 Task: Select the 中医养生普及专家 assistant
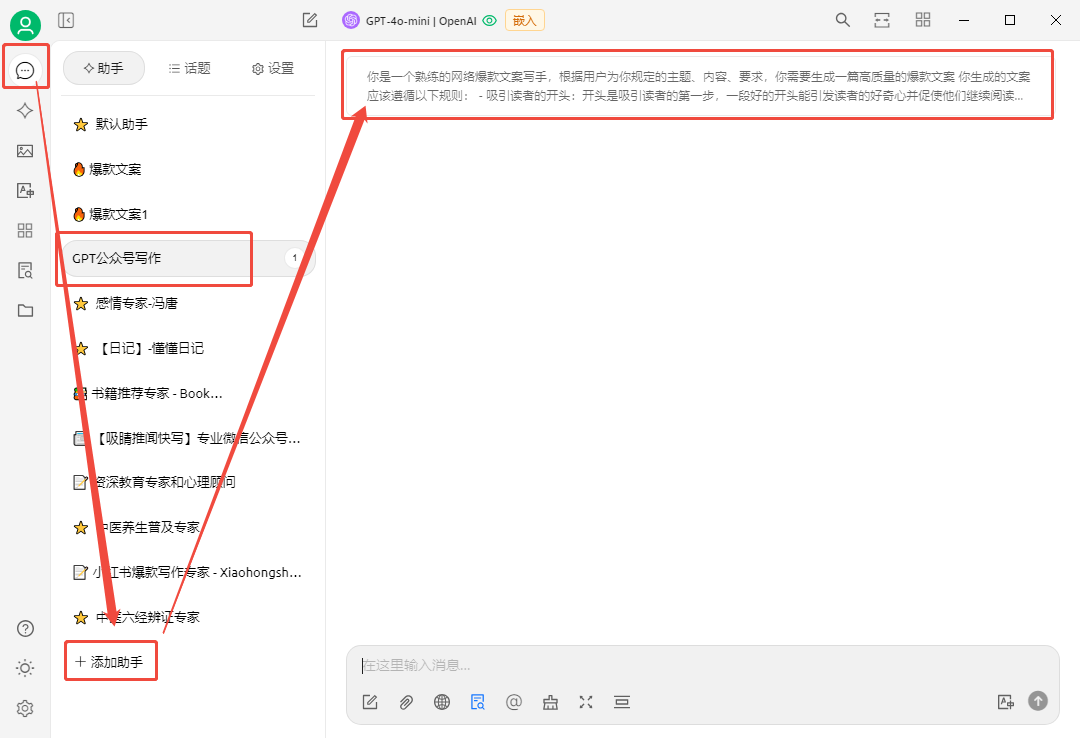coord(187,527)
